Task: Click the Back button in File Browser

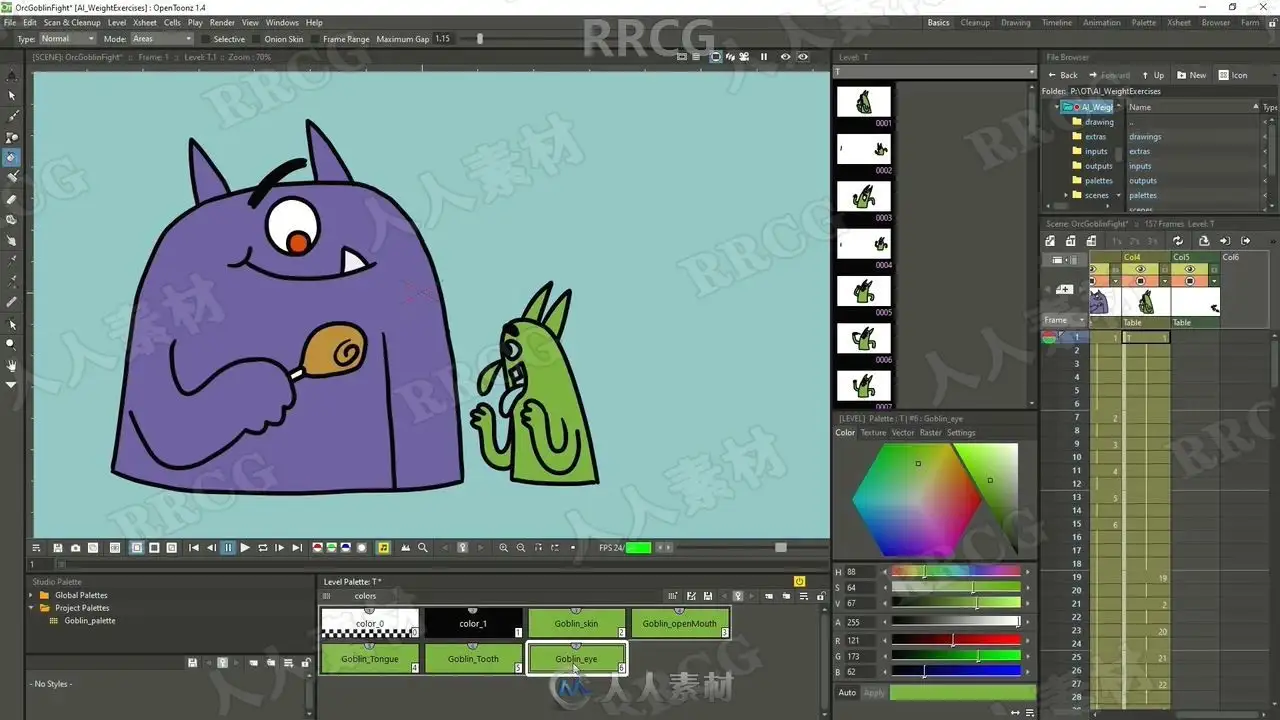Action: pos(1062,75)
